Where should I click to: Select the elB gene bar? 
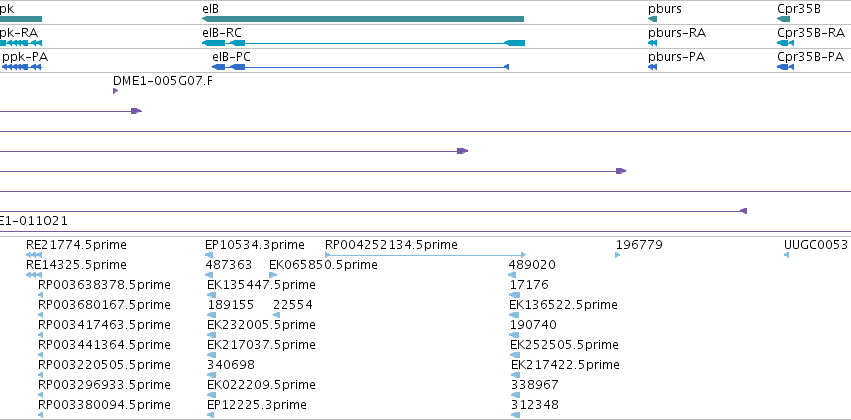coord(363,19)
